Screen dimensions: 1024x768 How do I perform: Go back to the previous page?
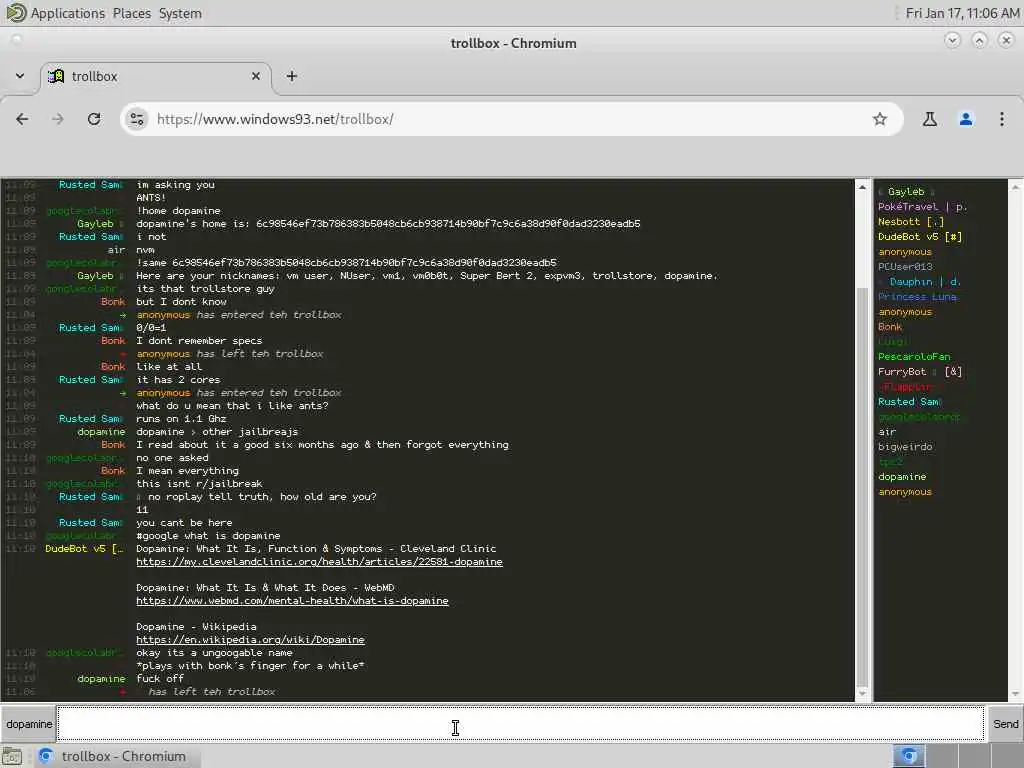pyautogui.click(x=22, y=119)
